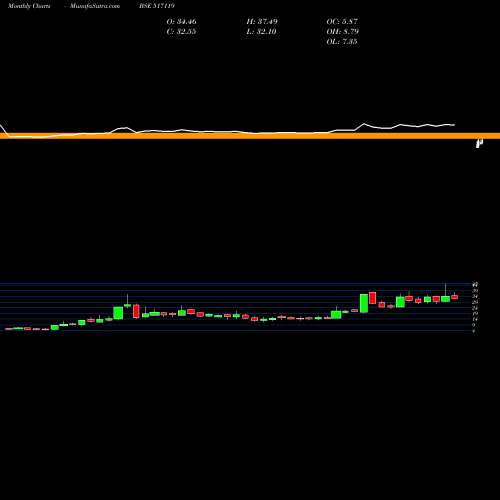Click the open value O: 34.46
The height and width of the screenshot is (500, 500).
pyautogui.click(x=181, y=22)
